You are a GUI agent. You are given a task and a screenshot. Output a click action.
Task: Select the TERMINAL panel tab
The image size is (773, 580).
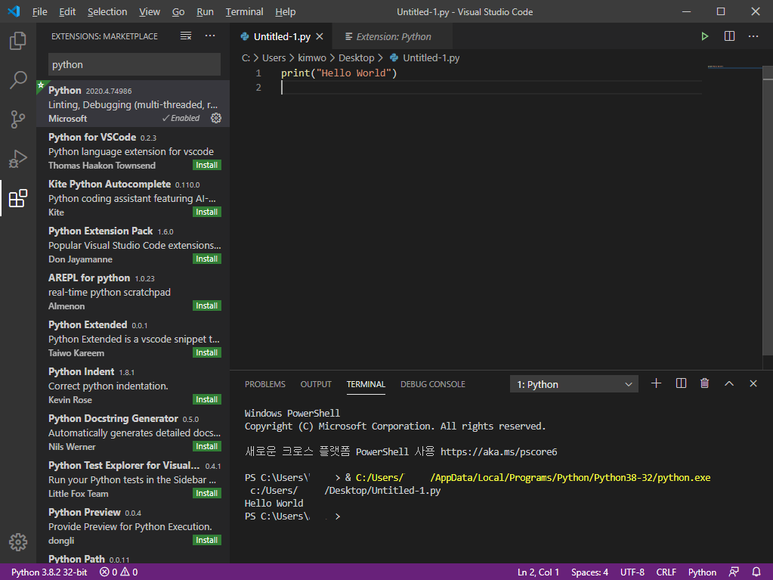[x=366, y=384]
